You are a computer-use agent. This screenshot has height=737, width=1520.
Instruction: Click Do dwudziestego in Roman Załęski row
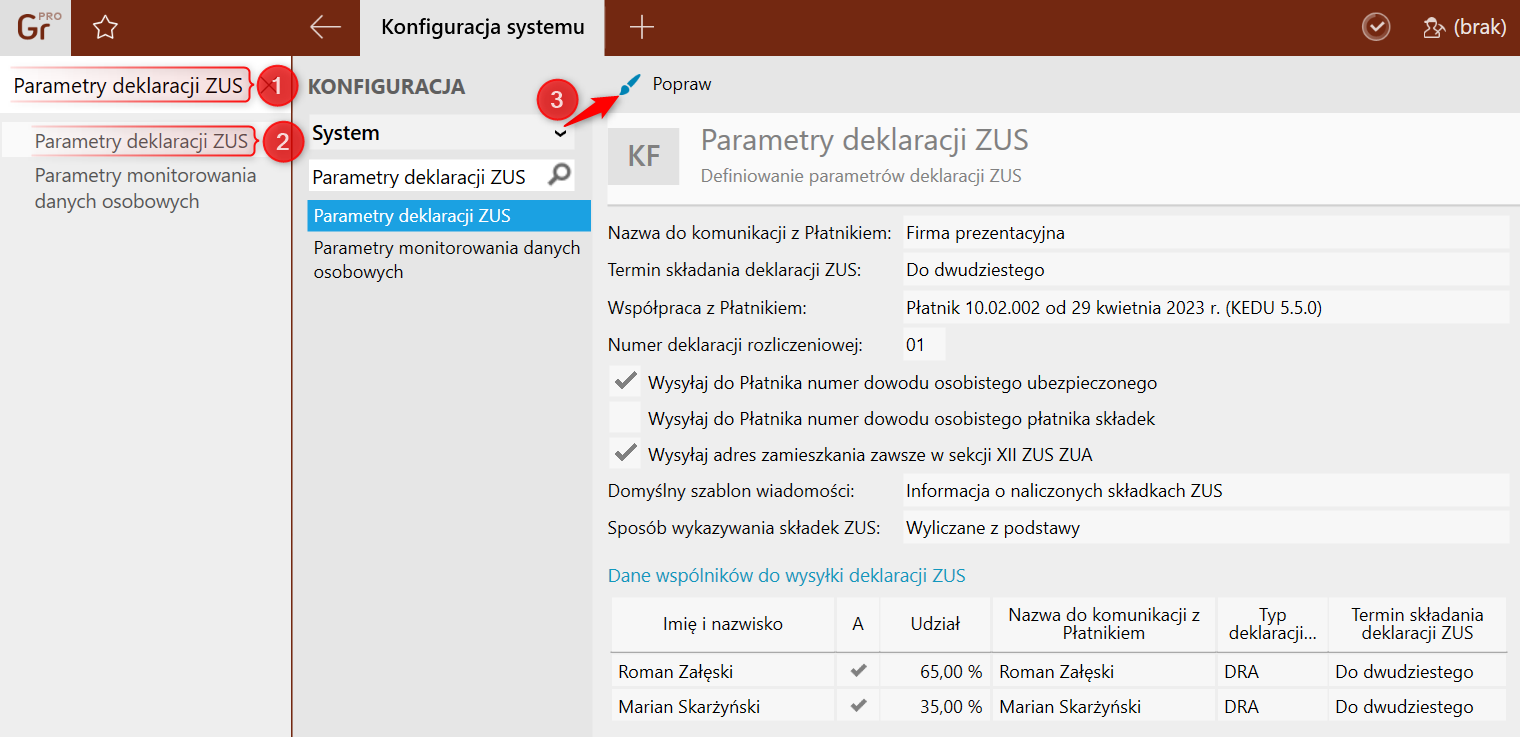click(x=1418, y=672)
